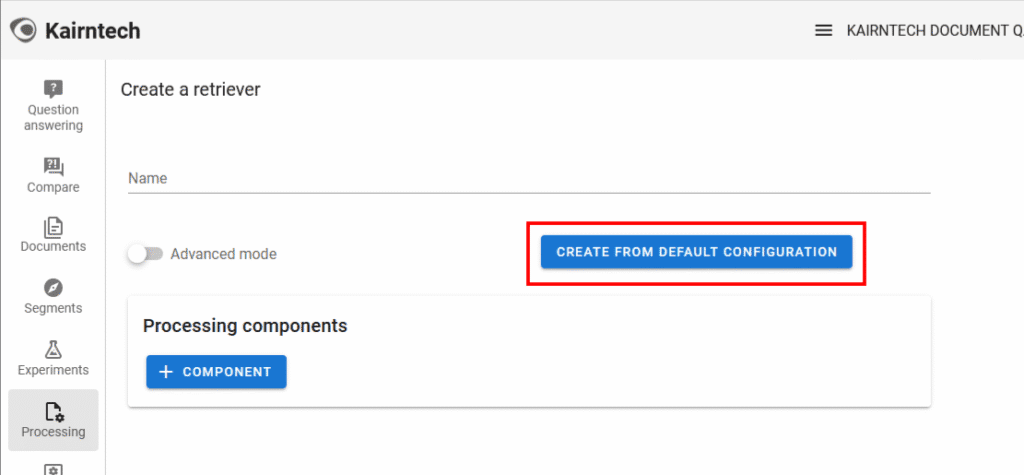Open the Kairntech Document project title menu
1024x475 pixels.
(930, 30)
